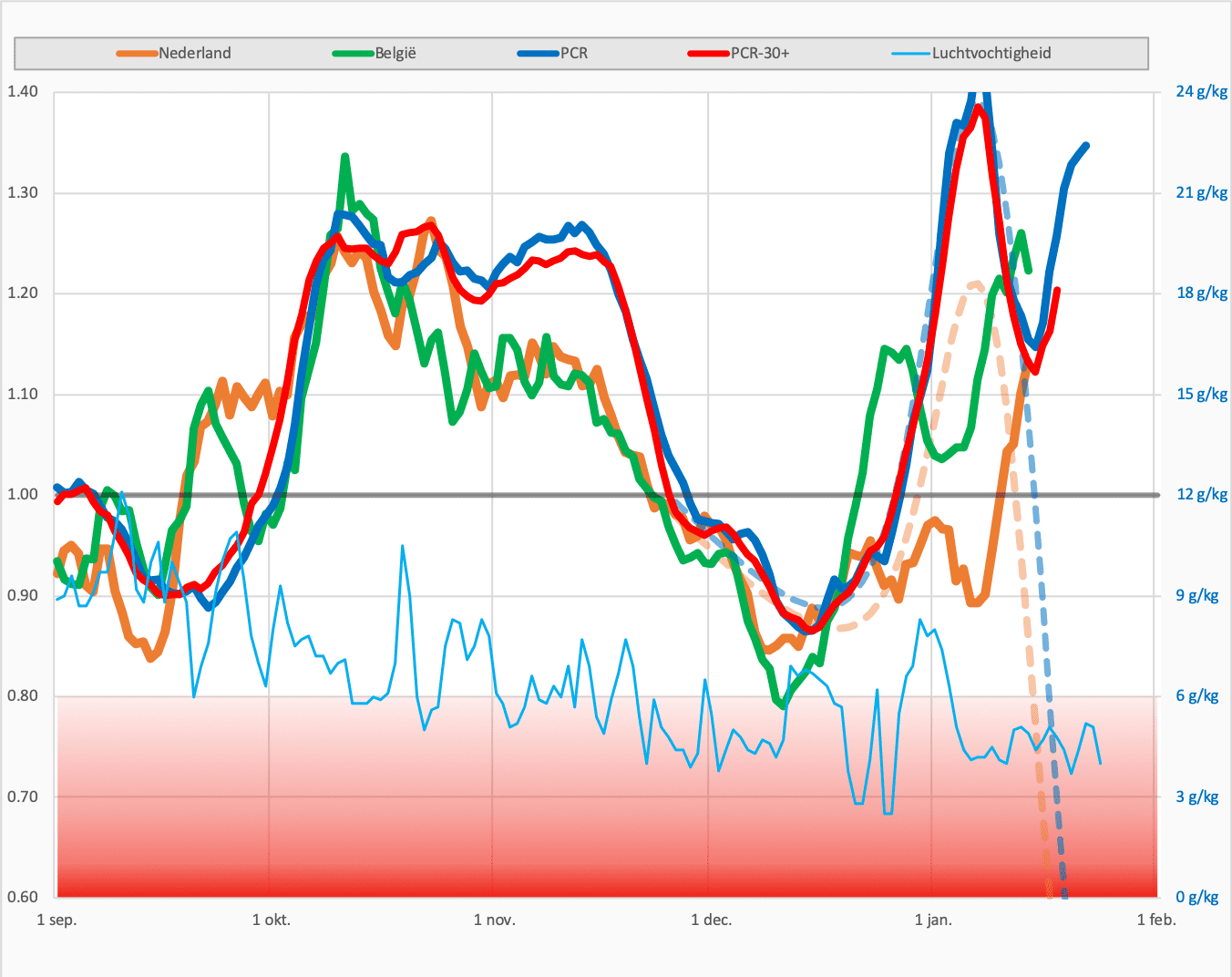
Task: Click the 1.40 left axis value
Action: coord(23,91)
